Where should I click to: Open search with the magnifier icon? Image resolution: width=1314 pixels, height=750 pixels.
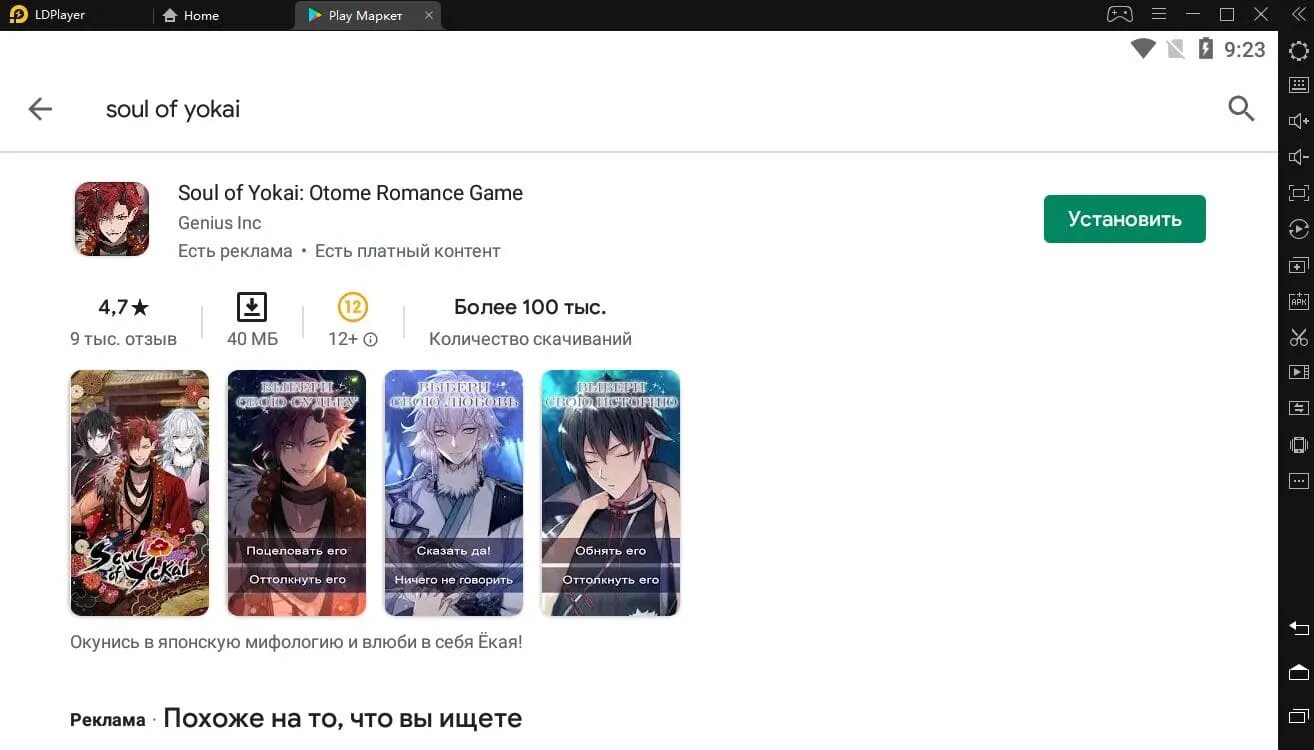tap(1241, 109)
